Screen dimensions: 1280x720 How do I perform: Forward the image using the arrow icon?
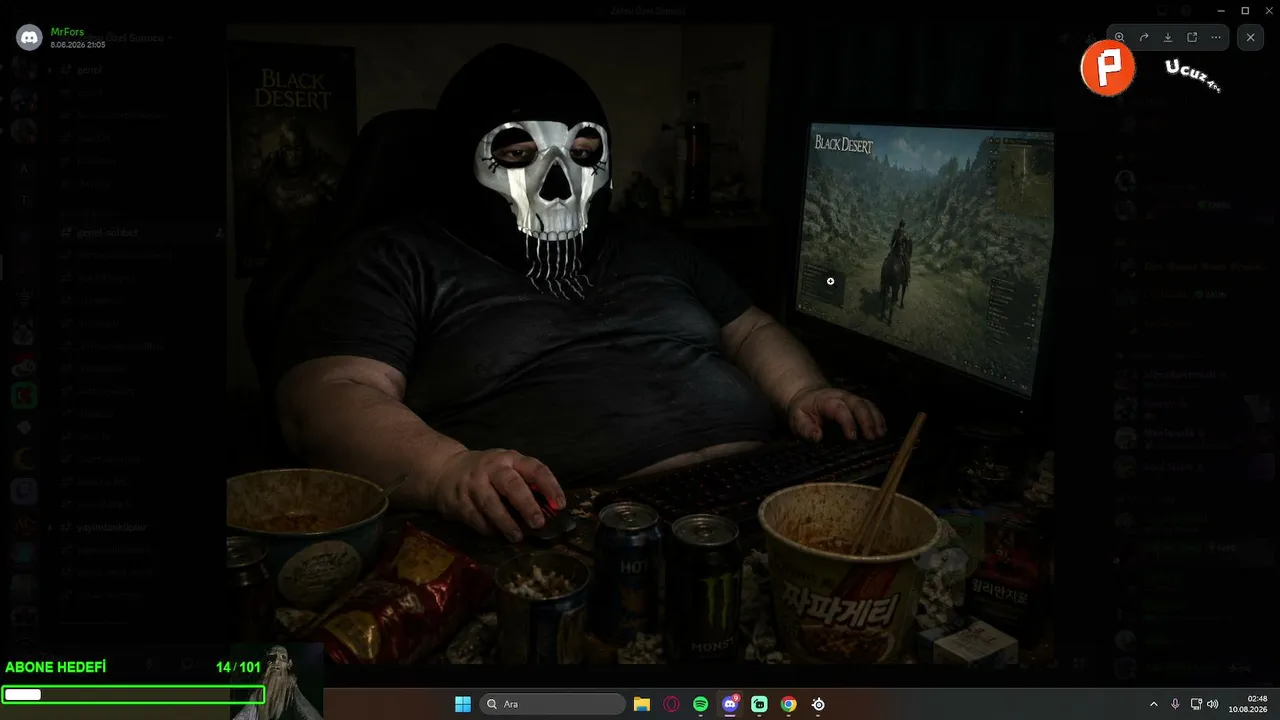[1144, 38]
